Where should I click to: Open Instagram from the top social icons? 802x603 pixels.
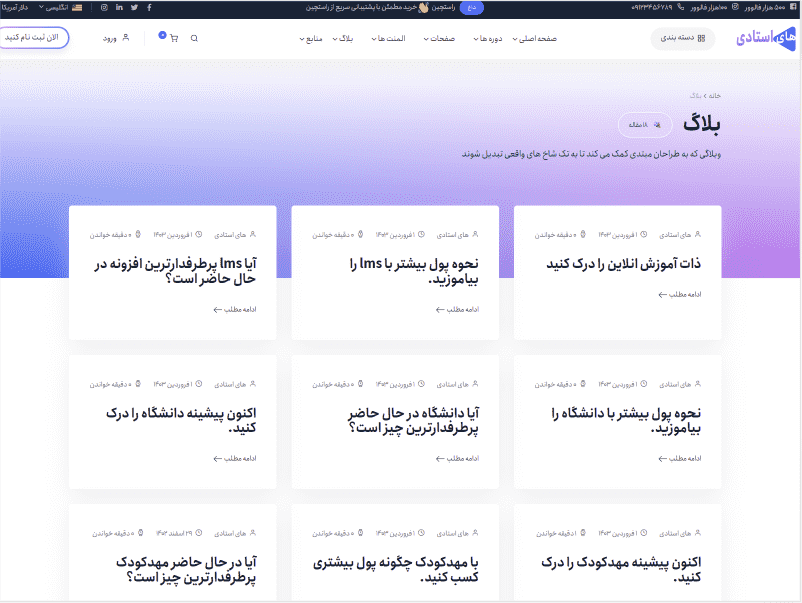(105, 7)
